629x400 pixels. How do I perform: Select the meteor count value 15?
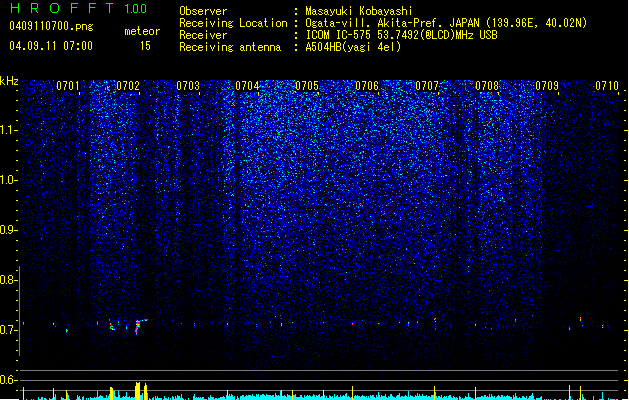tap(145, 46)
